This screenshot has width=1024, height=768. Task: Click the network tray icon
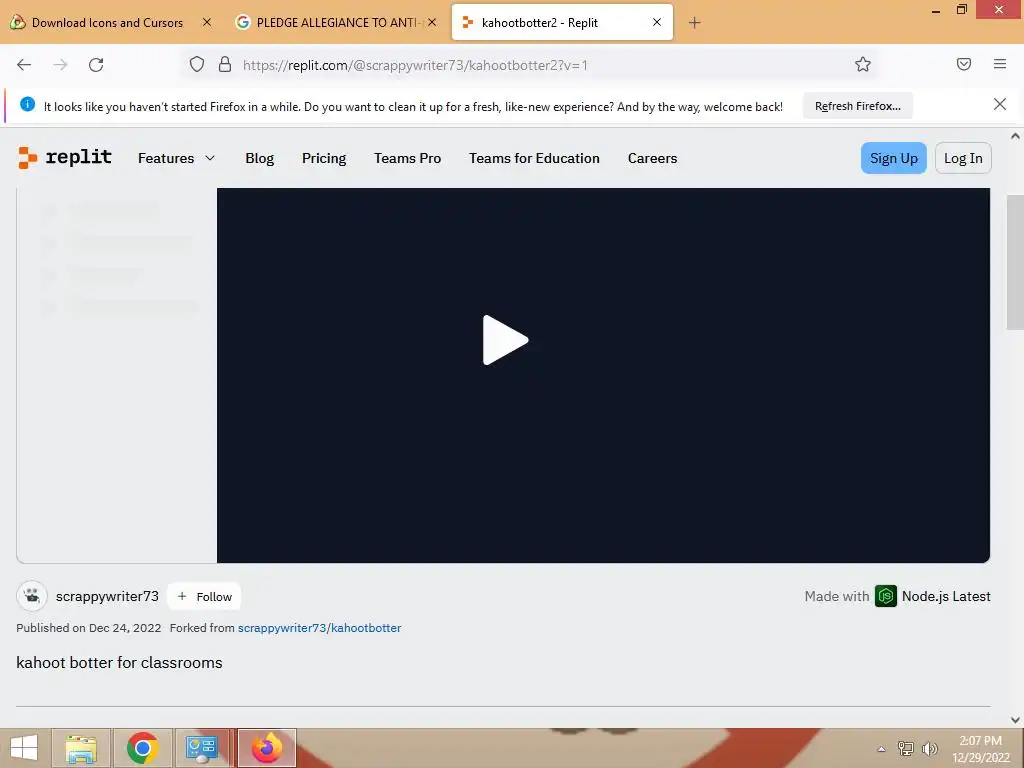[906, 748]
